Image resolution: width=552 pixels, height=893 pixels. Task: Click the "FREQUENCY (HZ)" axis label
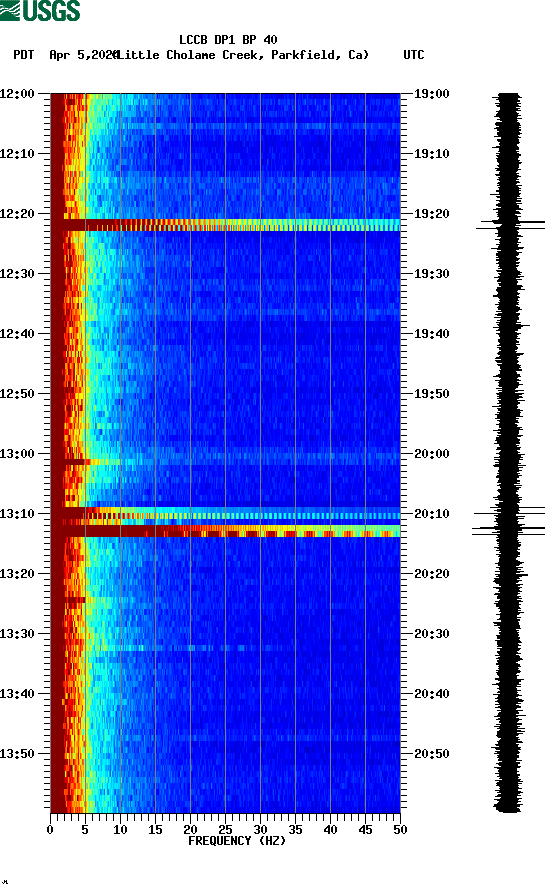click(x=237, y=841)
